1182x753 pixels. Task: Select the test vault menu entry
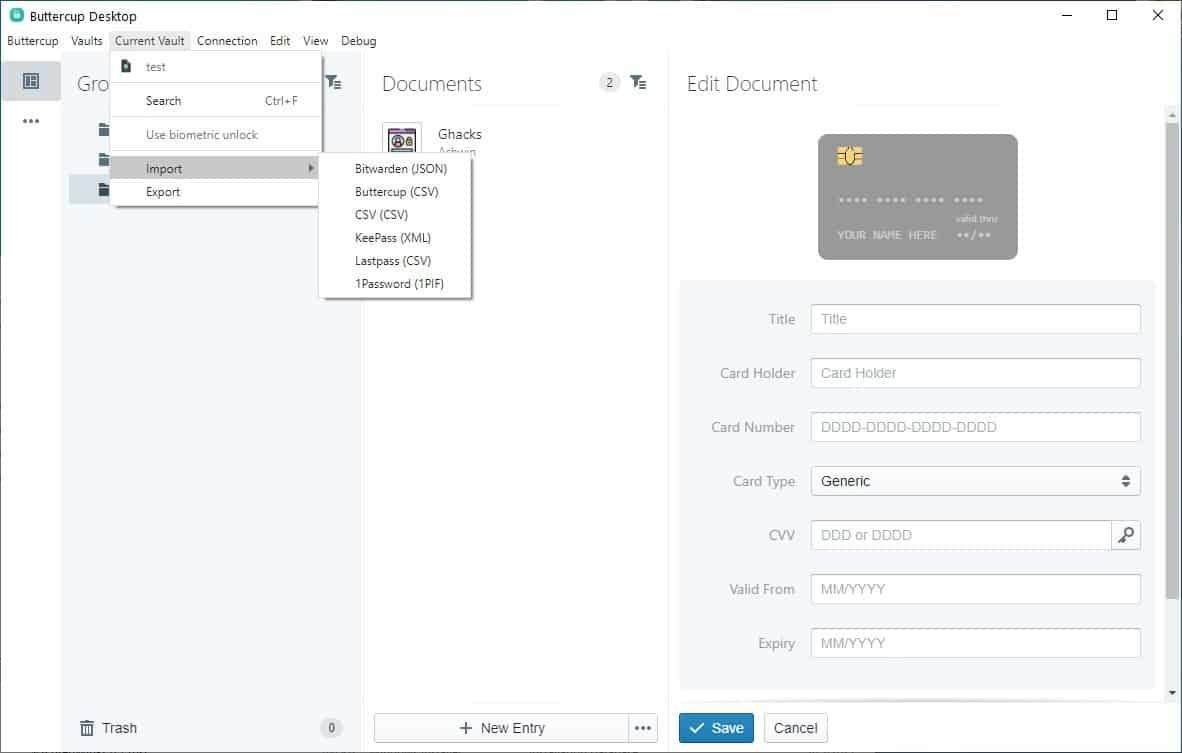click(216, 66)
